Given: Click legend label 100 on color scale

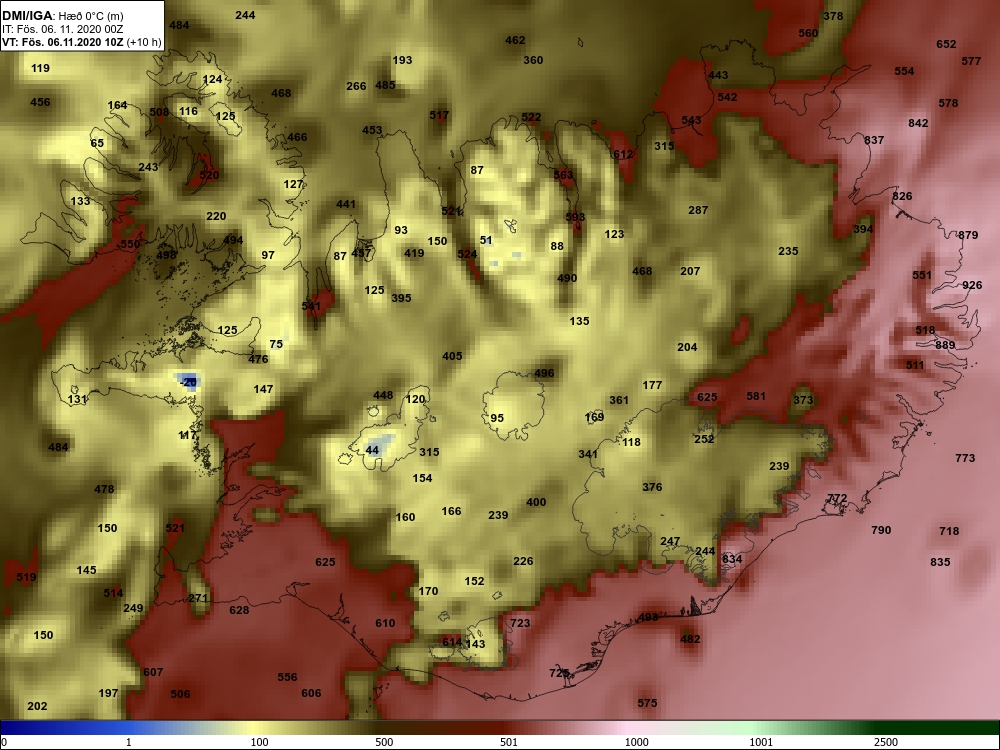Looking at the screenshot, I should coord(260,742).
